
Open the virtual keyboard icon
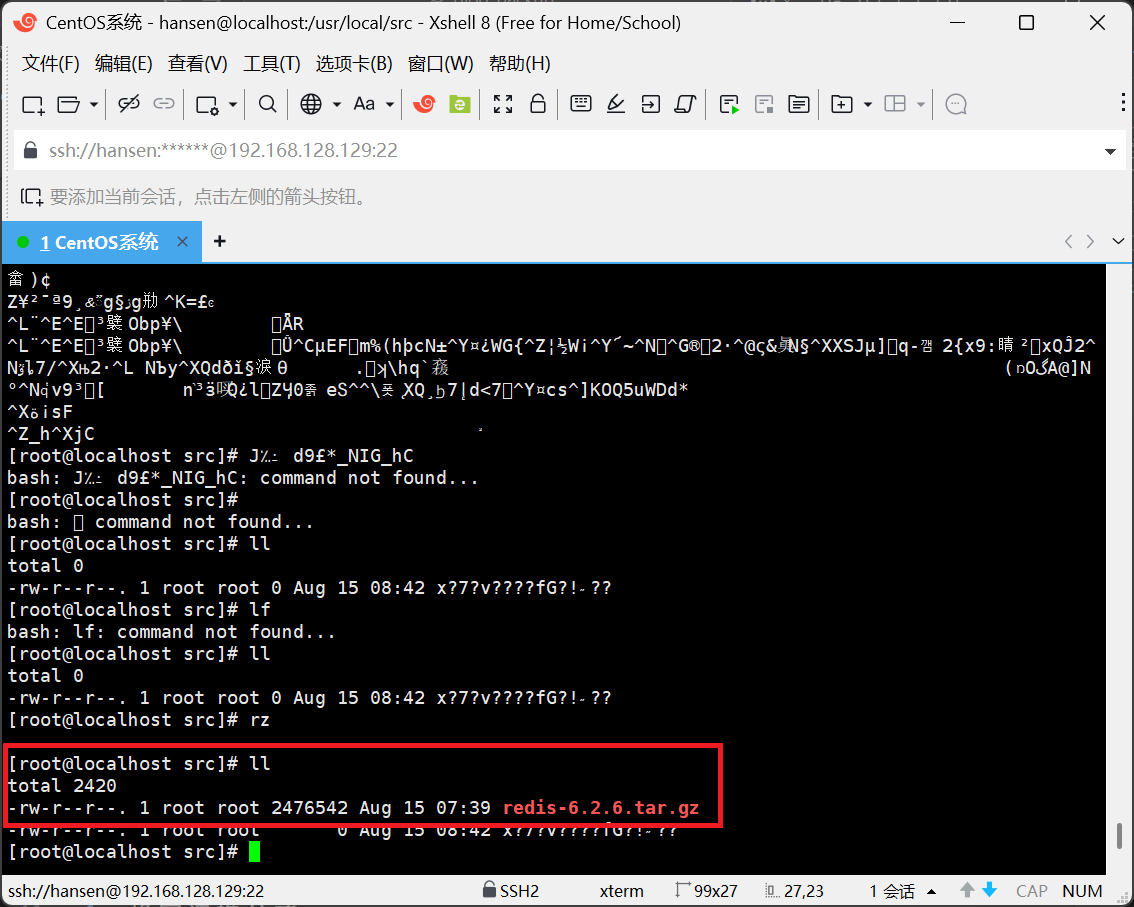click(580, 104)
